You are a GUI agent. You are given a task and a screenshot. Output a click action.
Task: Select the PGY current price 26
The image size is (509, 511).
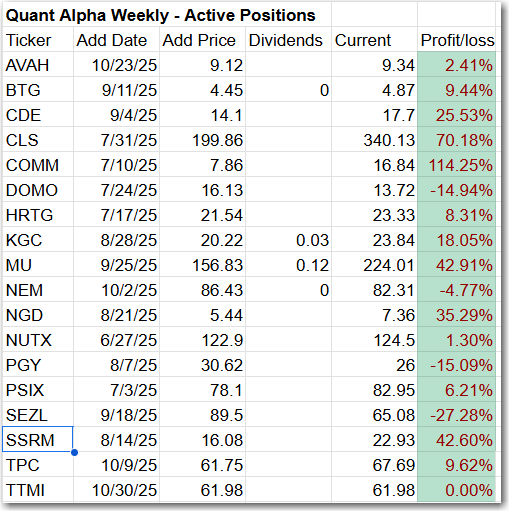tap(374, 365)
